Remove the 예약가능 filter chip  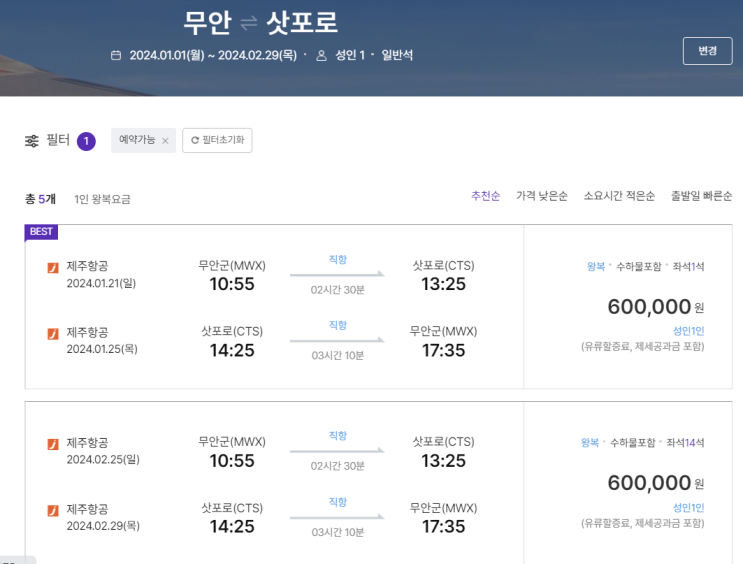(x=165, y=141)
